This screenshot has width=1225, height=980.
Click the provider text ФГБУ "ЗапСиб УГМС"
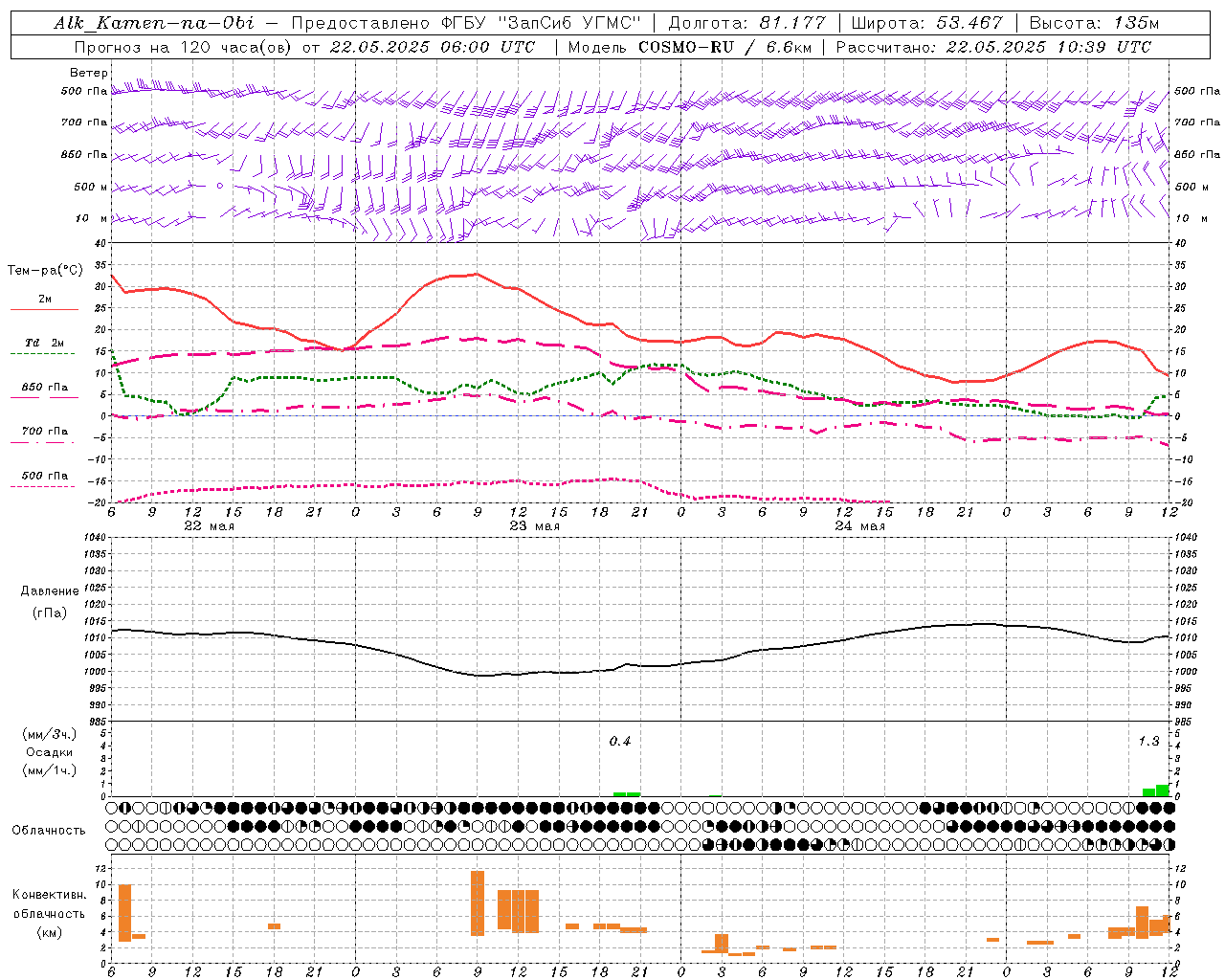point(541,23)
